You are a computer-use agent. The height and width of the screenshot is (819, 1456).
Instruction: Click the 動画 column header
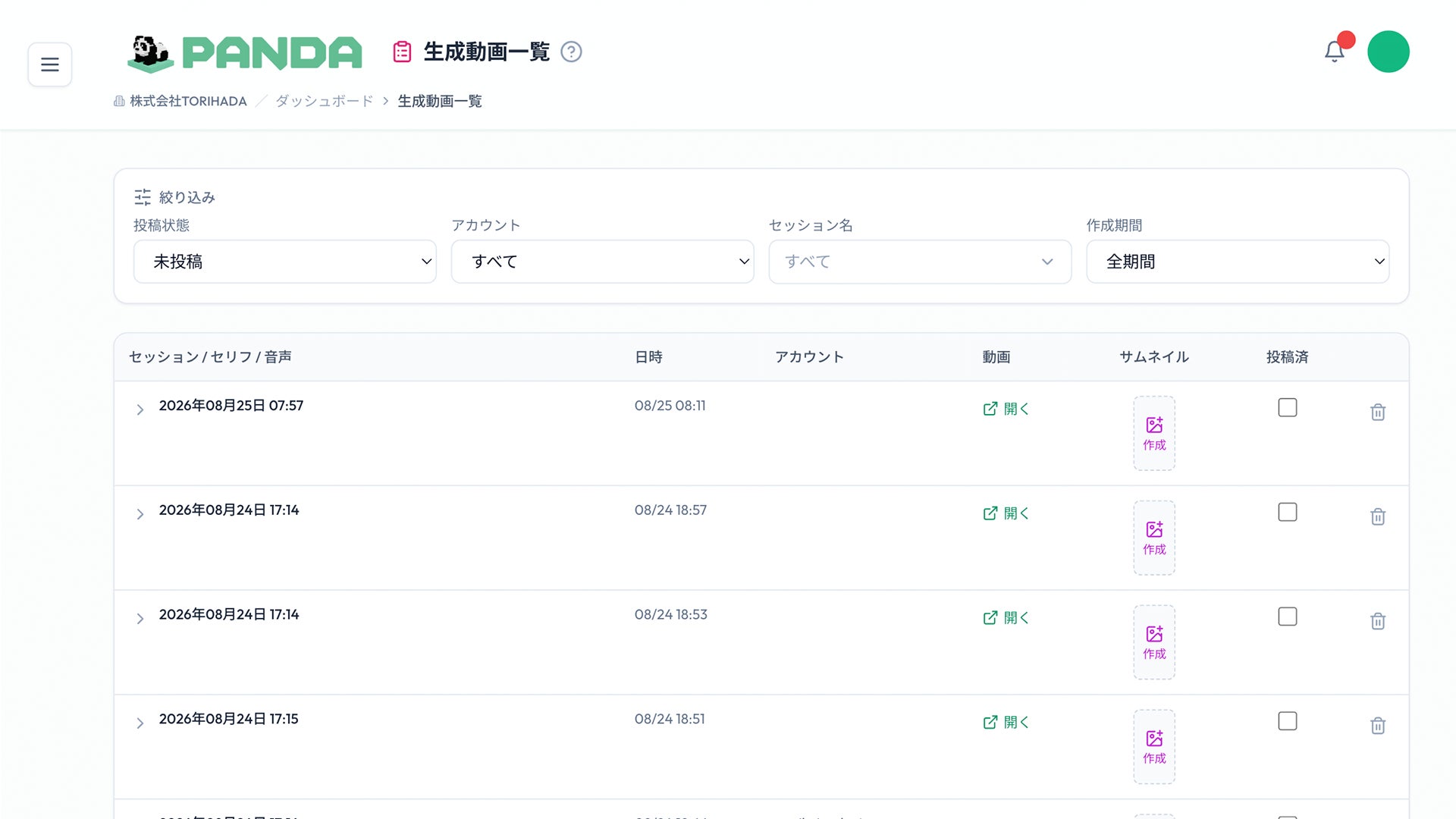(996, 357)
